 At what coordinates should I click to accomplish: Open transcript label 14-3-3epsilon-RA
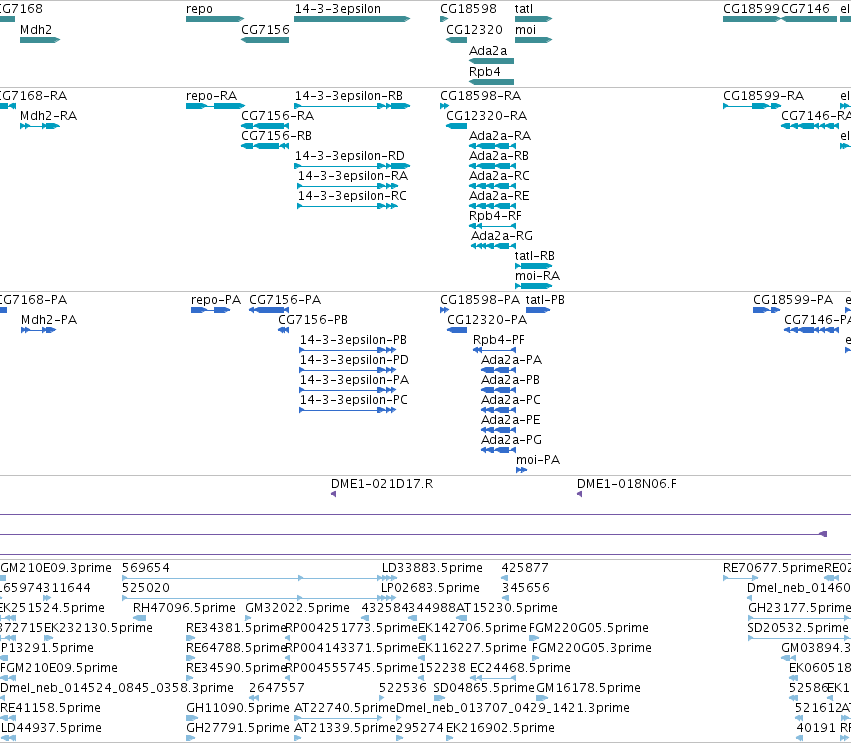pyautogui.click(x=353, y=176)
